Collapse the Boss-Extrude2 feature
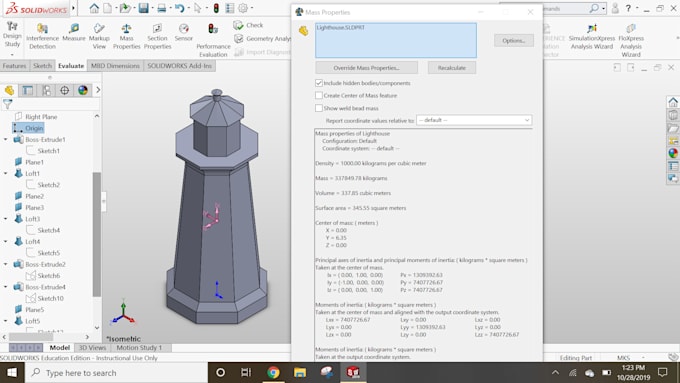Viewport: 680px width, 383px height. click(6, 264)
